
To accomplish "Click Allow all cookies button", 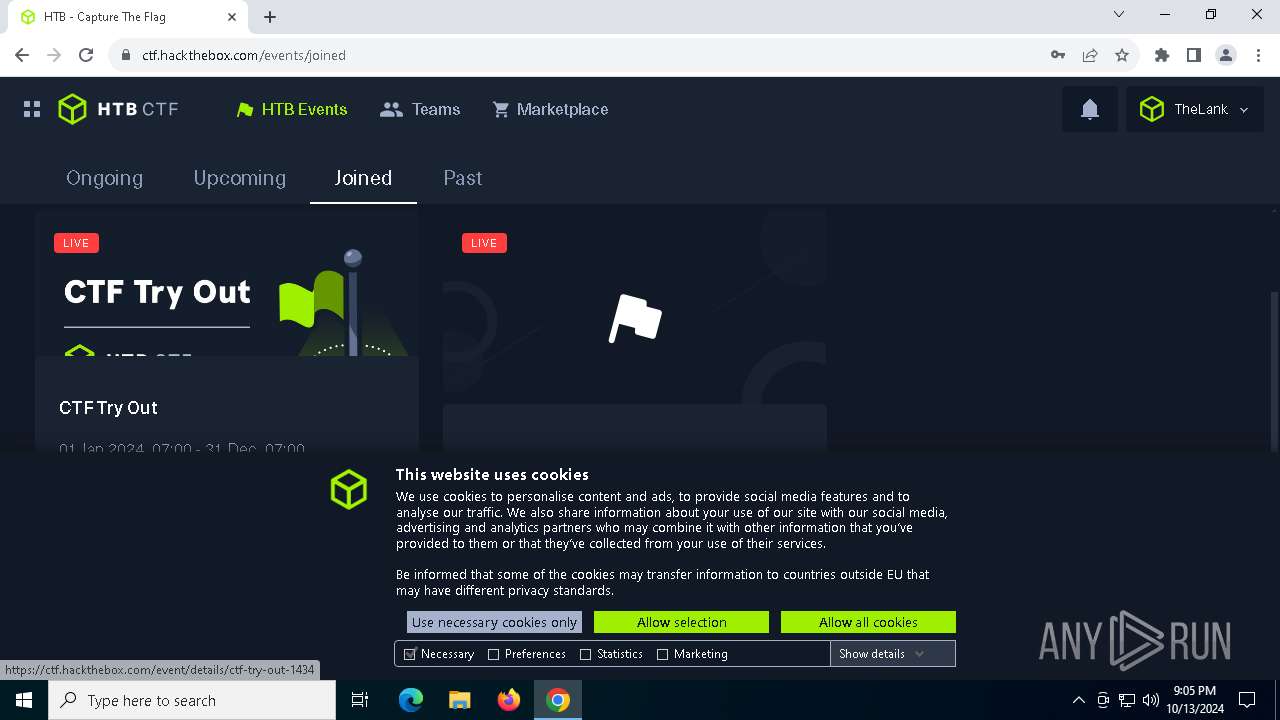I will tap(868, 622).
